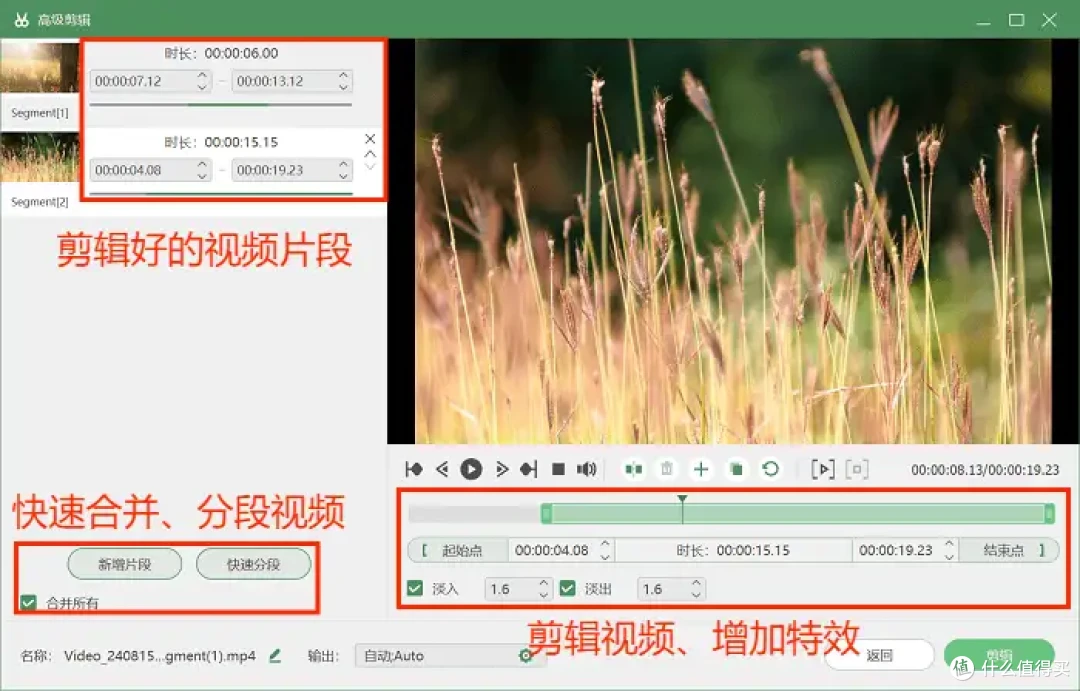Click the timeline's right trim handle

tap(1050, 513)
